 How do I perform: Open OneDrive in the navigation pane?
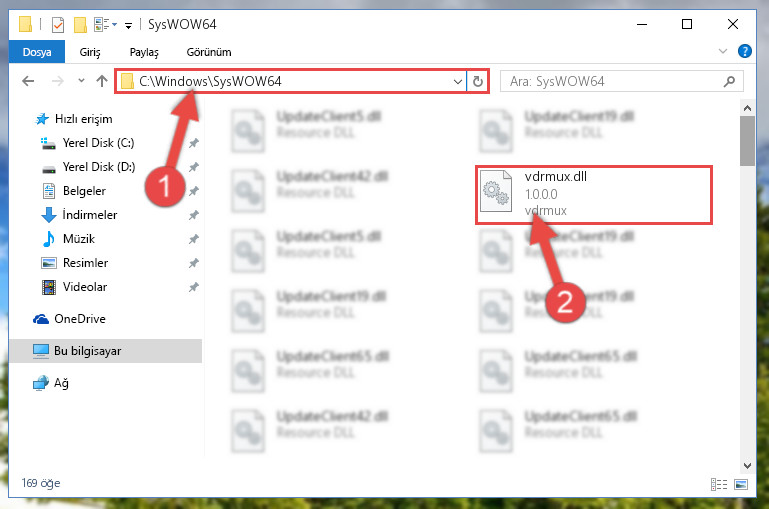point(80,319)
